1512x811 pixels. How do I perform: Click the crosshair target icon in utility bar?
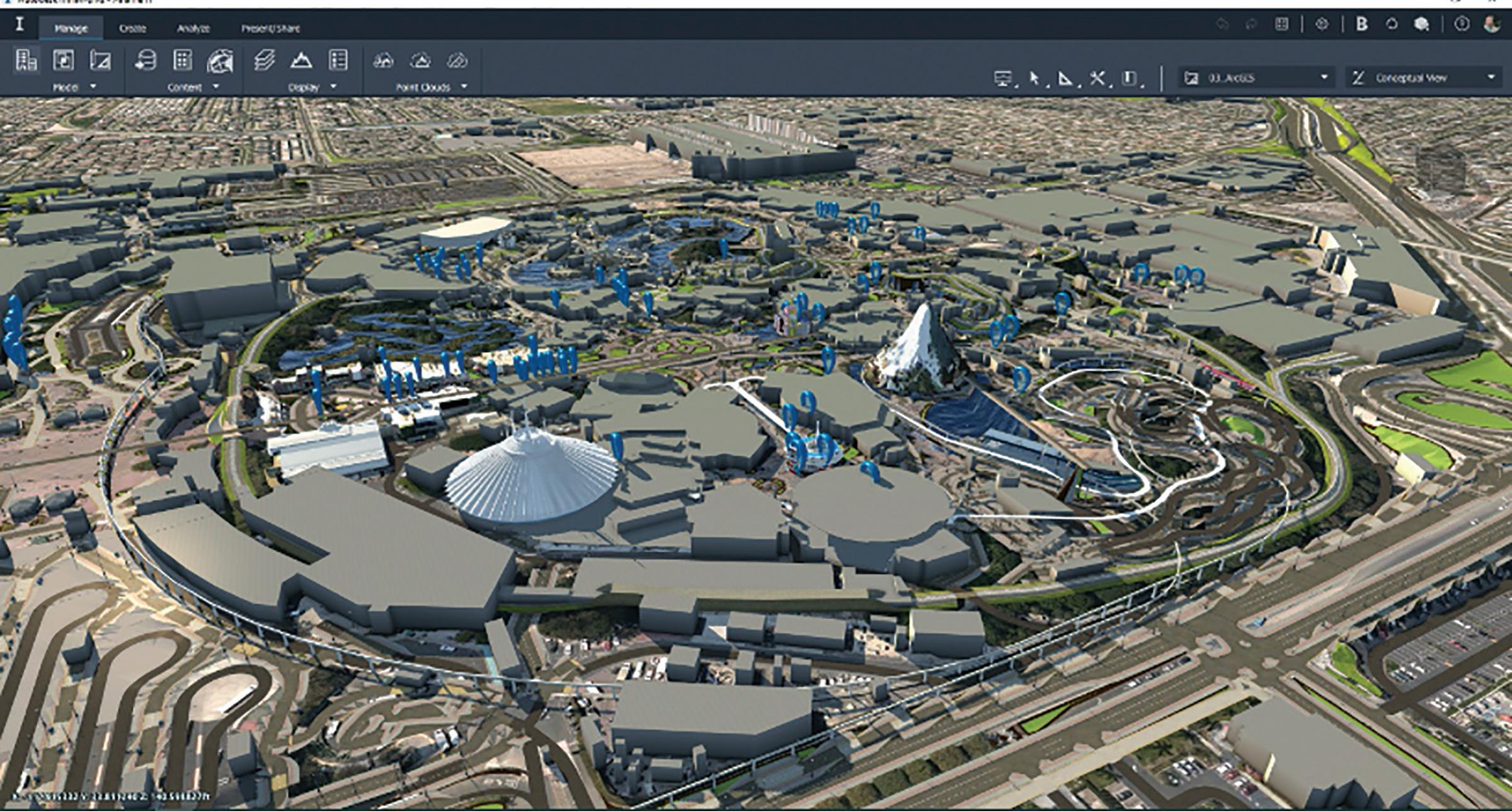tap(1322, 24)
